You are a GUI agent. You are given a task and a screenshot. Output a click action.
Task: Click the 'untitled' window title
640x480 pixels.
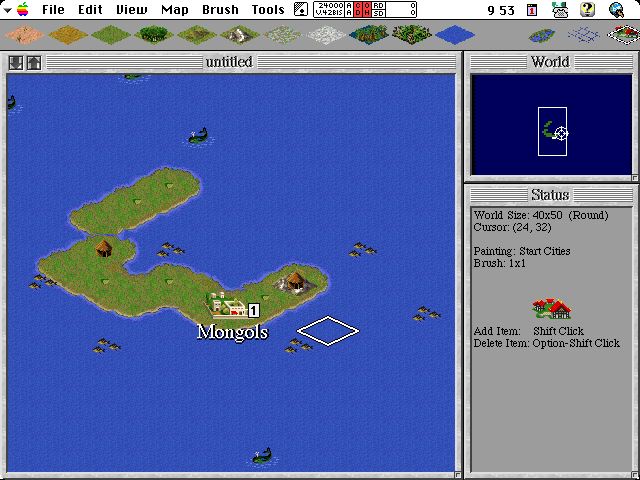229,62
